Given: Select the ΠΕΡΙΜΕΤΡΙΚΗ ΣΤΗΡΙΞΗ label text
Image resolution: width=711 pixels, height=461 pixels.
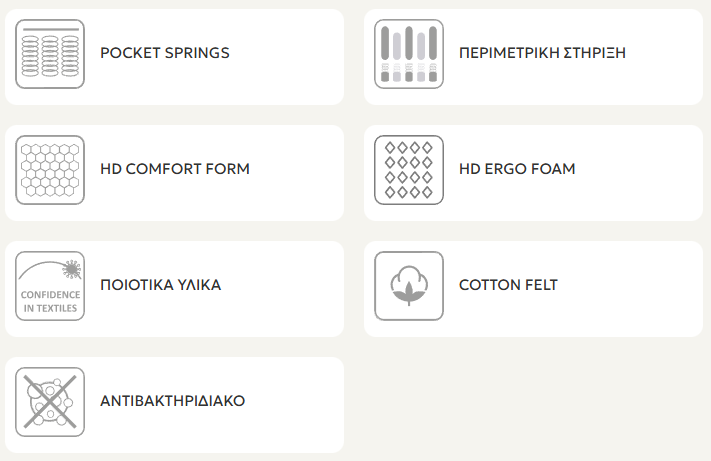Looking at the screenshot, I should coord(542,53).
